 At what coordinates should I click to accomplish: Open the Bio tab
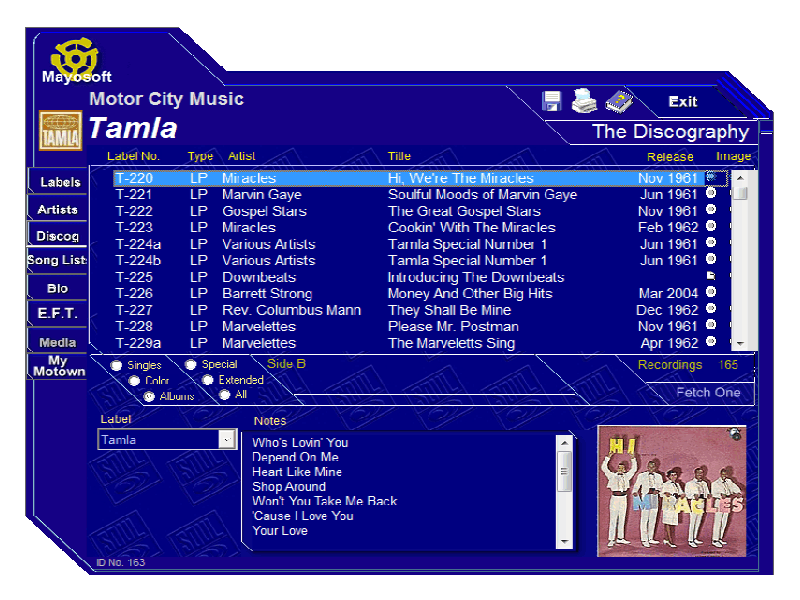coord(58,288)
